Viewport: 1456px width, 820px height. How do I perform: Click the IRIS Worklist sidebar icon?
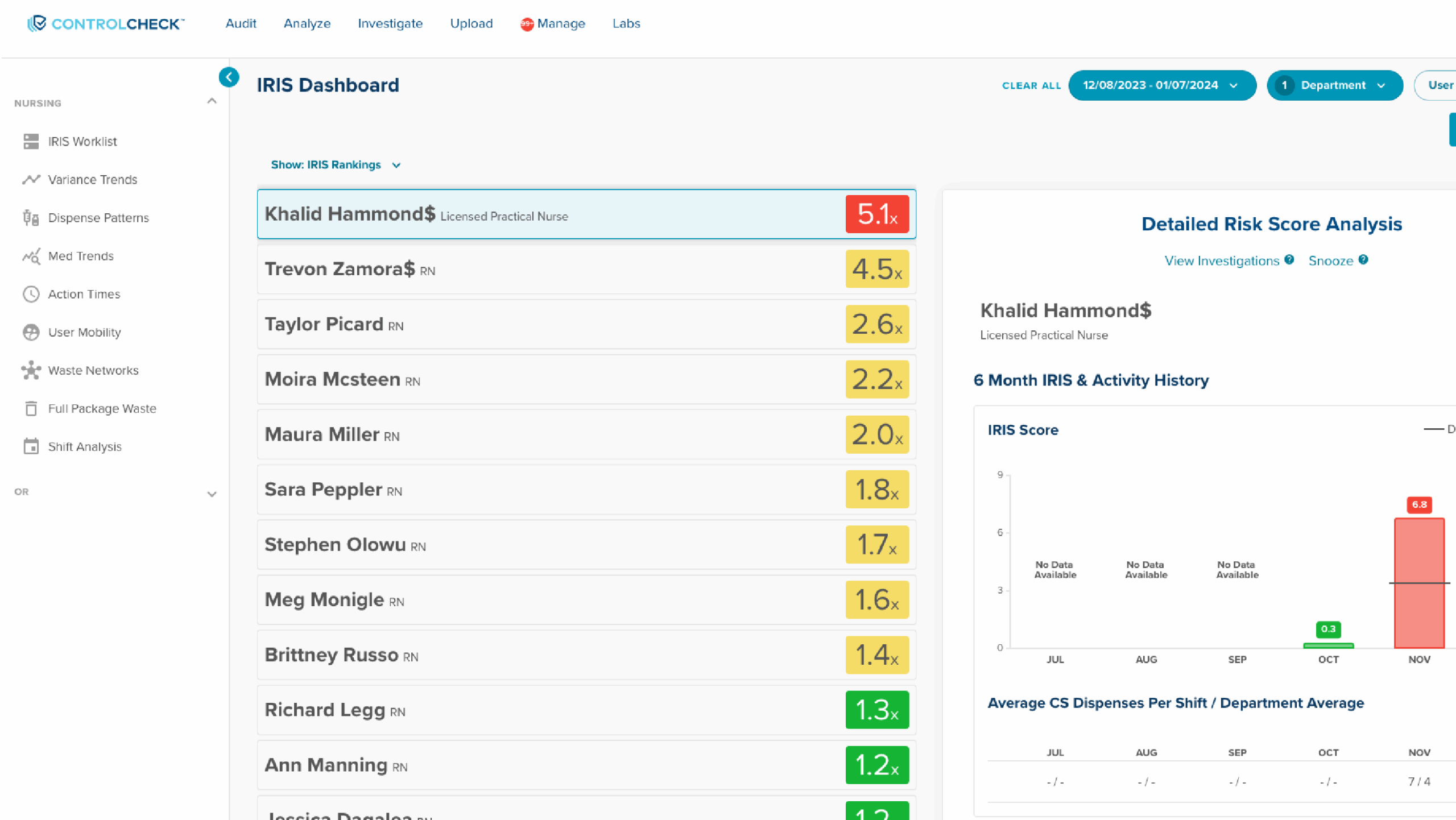pyautogui.click(x=31, y=141)
